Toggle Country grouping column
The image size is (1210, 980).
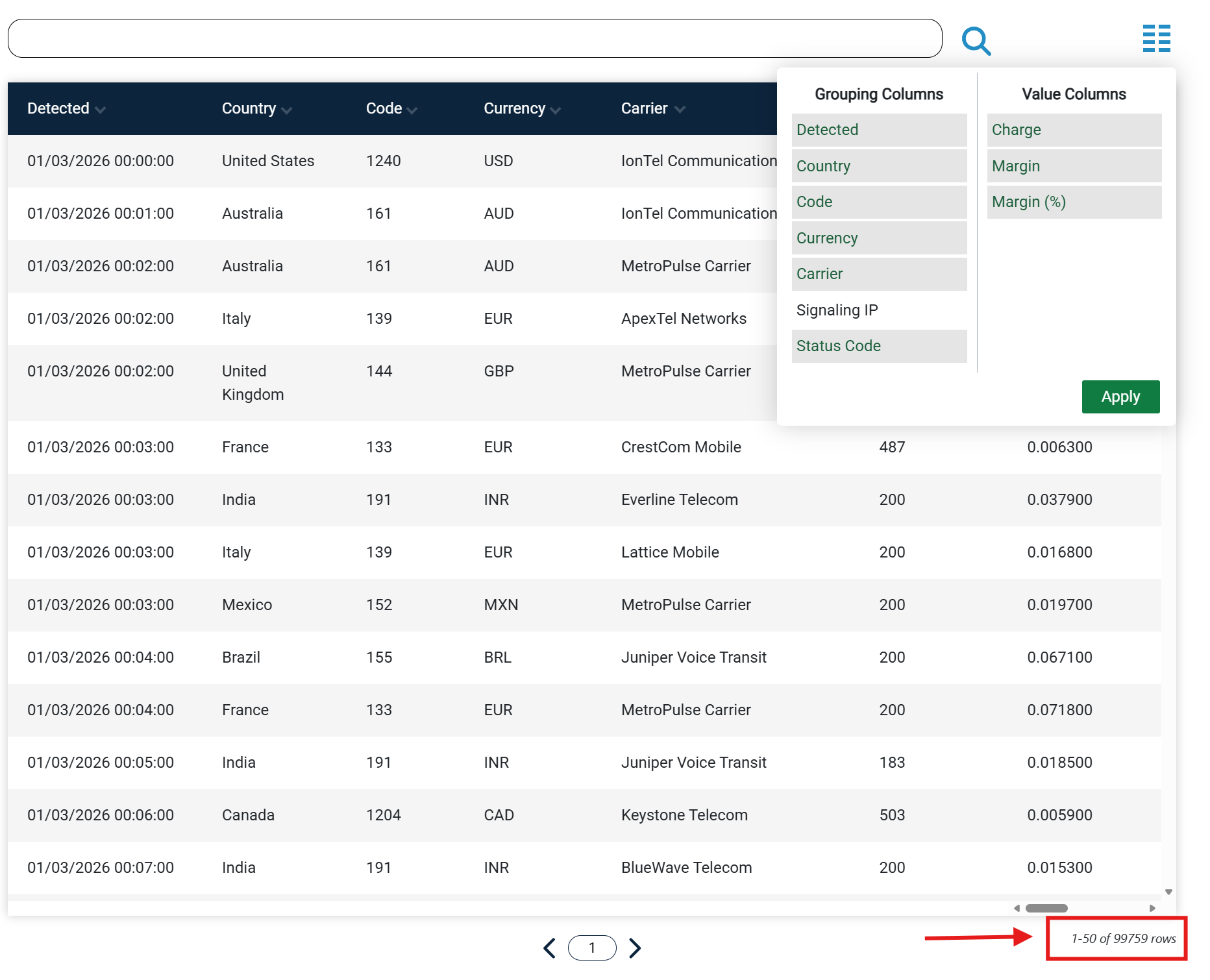click(x=879, y=166)
